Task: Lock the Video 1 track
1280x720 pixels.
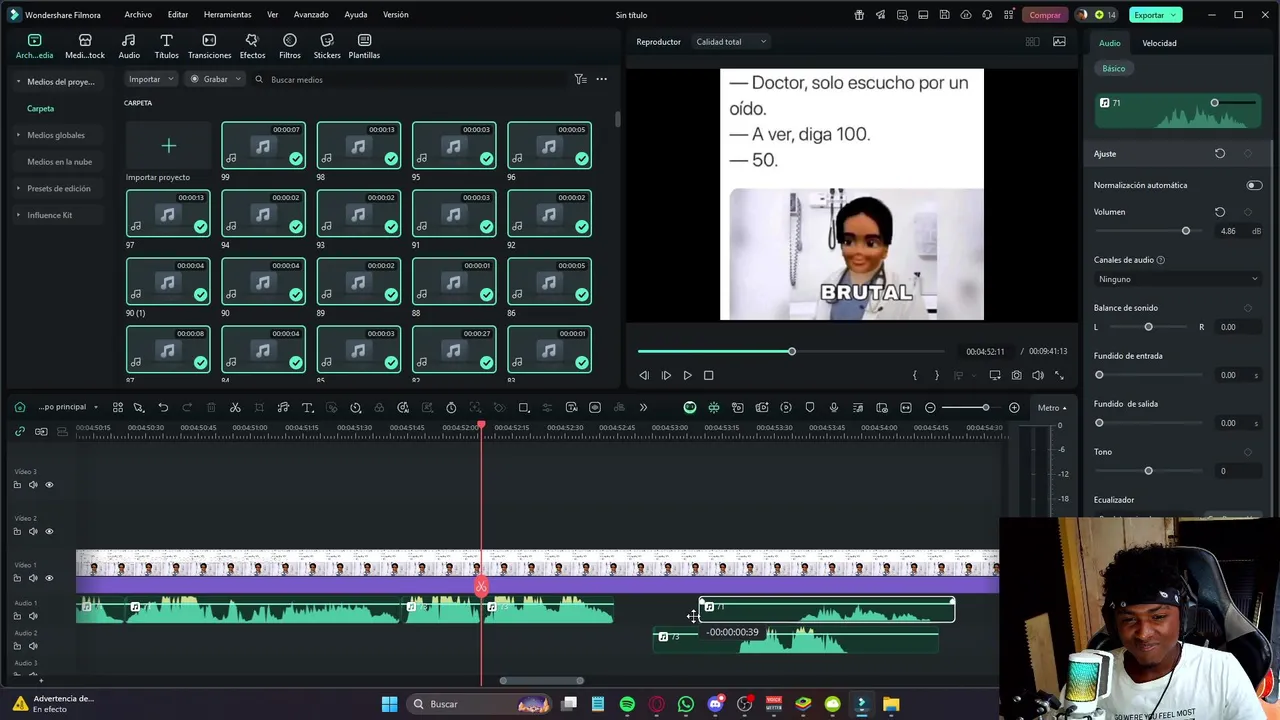Action: pos(17,578)
